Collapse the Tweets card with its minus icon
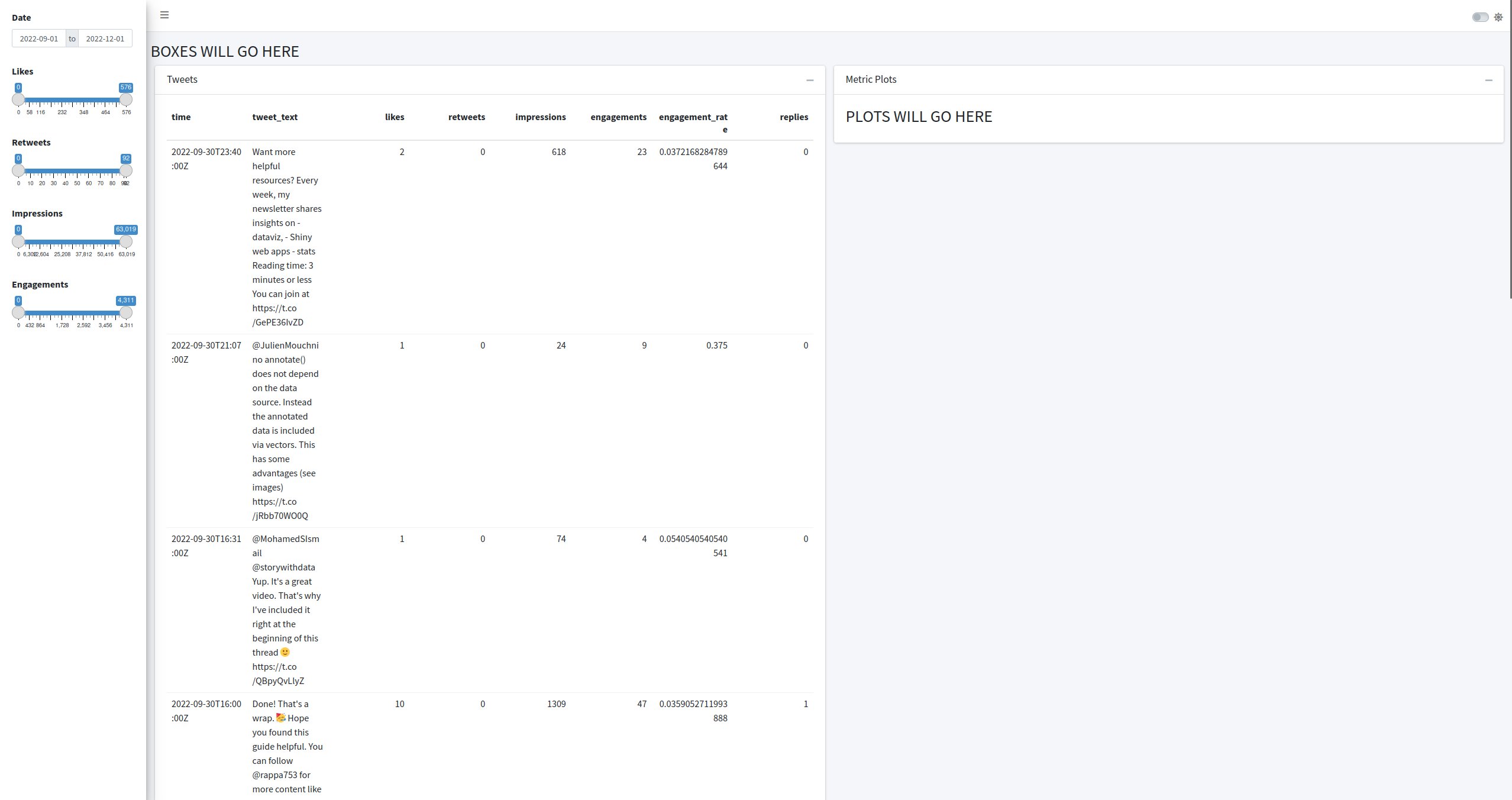Screen dimensions: 1512x800 pos(810,80)
